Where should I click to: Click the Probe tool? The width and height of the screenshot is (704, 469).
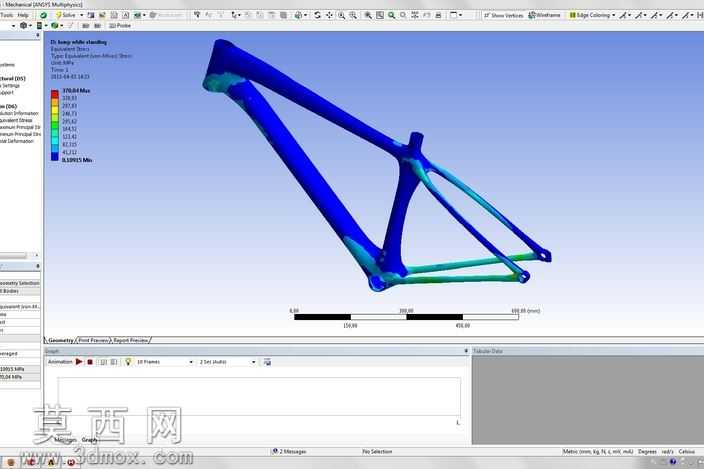click(x=120, y=26)
